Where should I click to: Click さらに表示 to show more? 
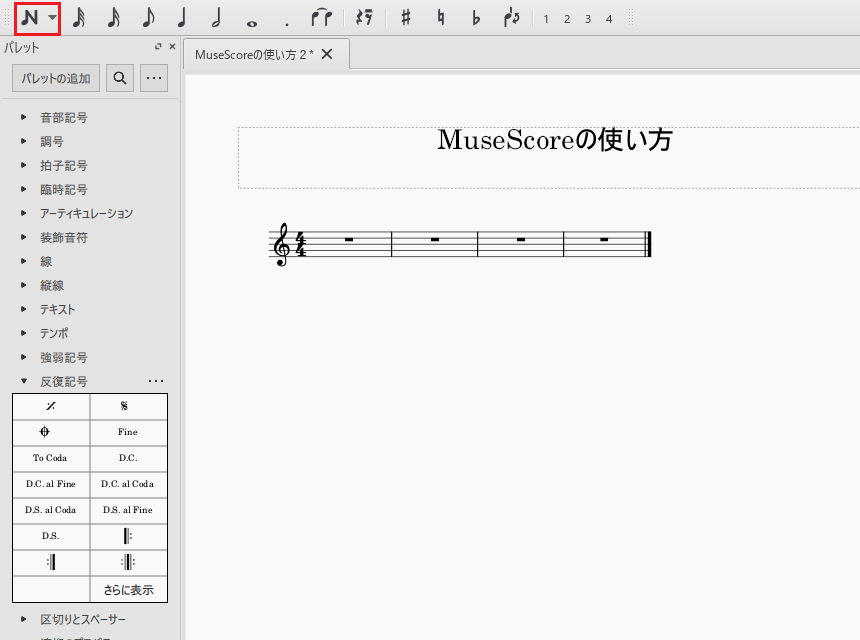coord(129,590)
